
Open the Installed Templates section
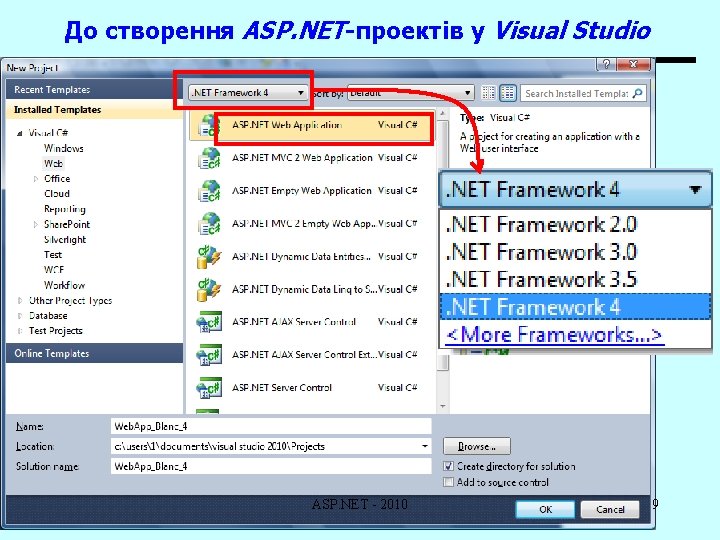pos(94,110)
